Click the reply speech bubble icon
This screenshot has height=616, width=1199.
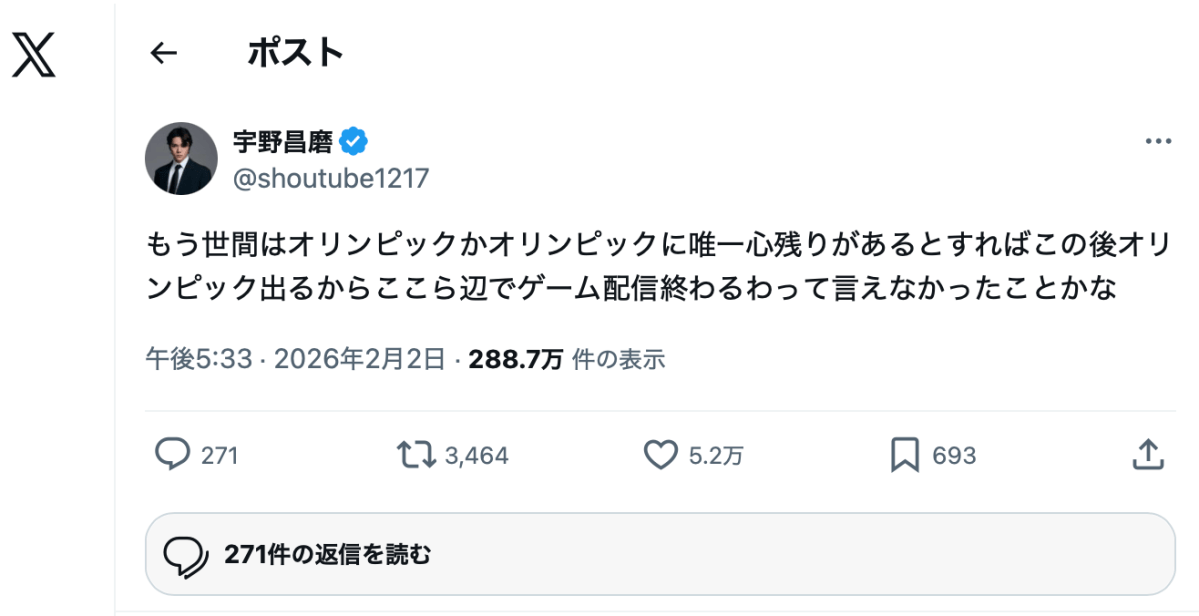pos(172,456)
